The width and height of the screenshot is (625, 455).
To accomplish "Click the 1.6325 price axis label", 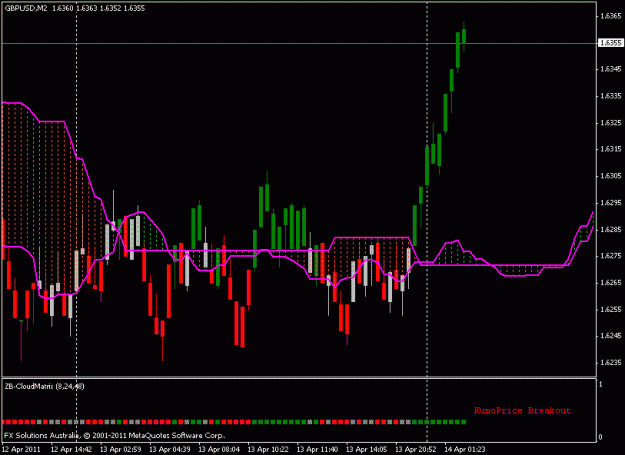I will (611, 123).
